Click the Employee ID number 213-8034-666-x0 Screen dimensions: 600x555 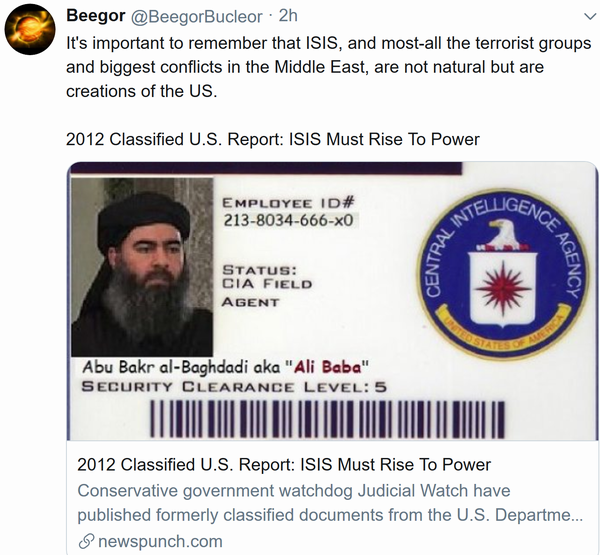coord(288,220)
